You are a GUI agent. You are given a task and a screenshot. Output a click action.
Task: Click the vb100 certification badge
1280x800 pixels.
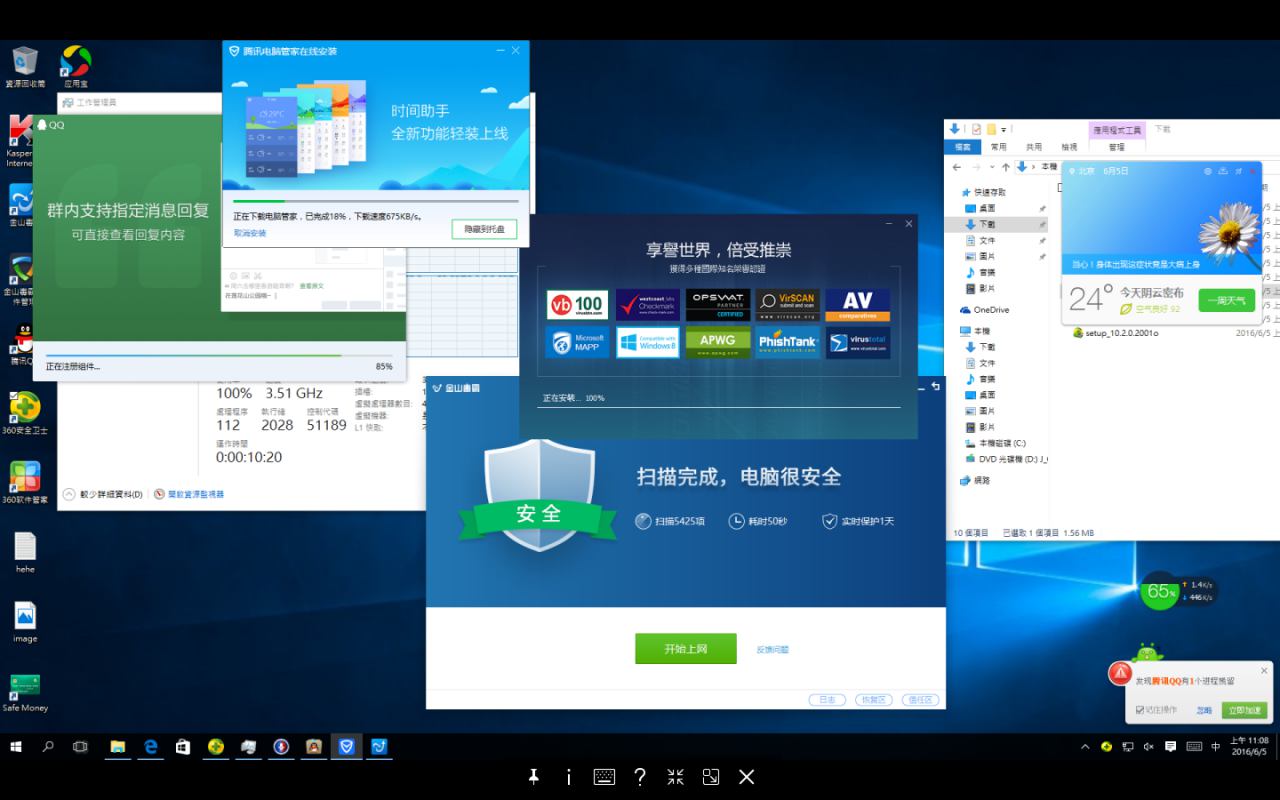(578, 304)
